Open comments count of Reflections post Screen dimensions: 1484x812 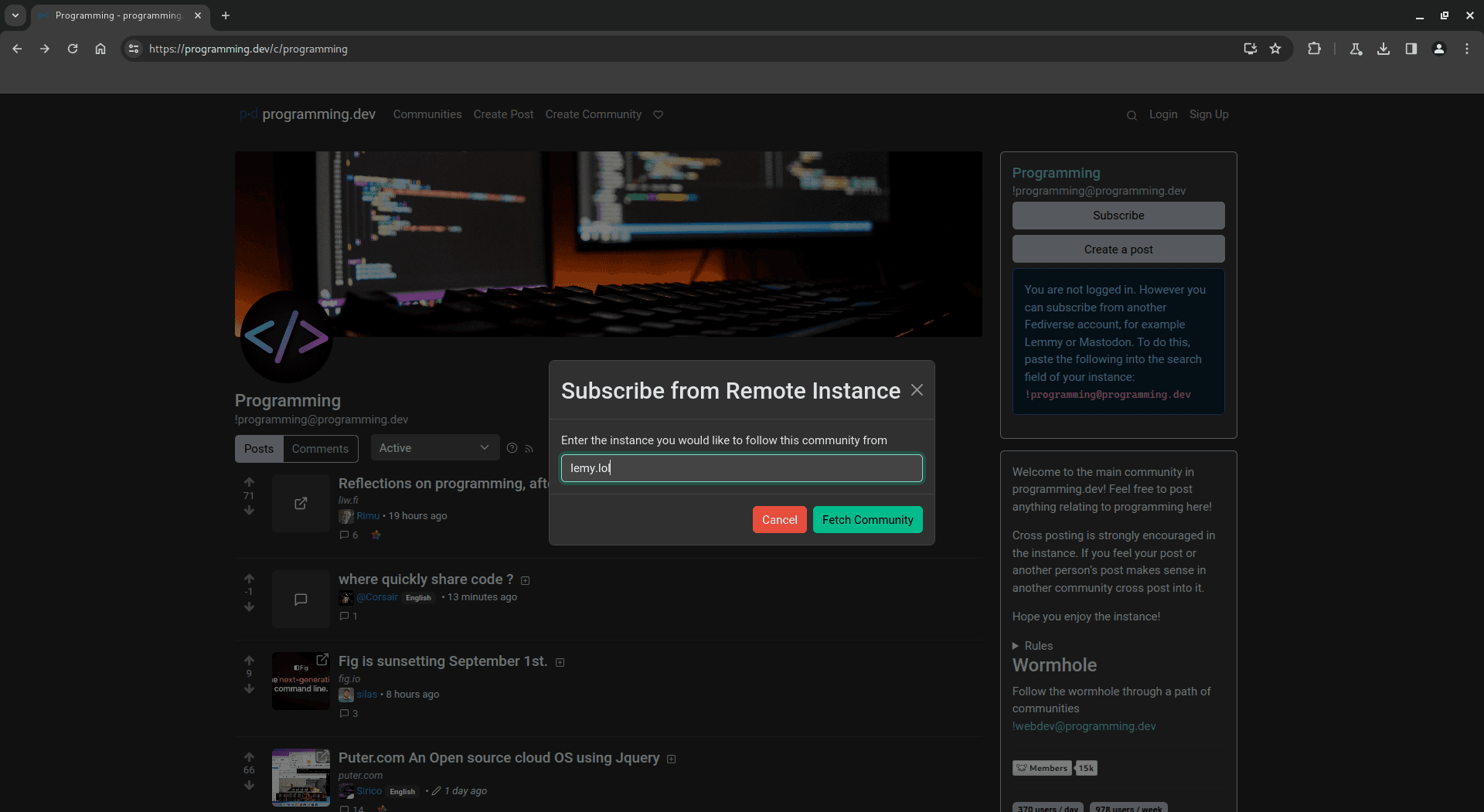(x=349, y=535)
